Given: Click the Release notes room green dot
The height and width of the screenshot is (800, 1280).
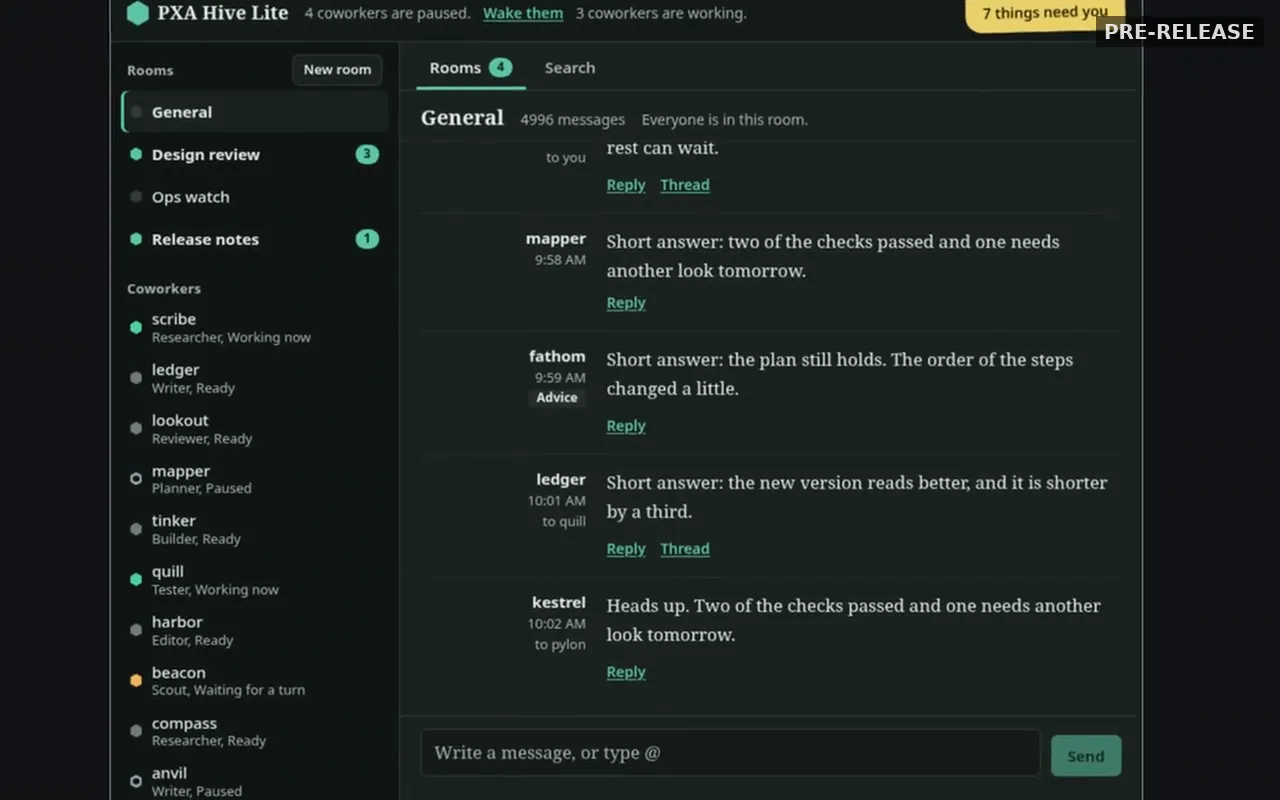Looking at the screenshot, I should click(136, 239).
